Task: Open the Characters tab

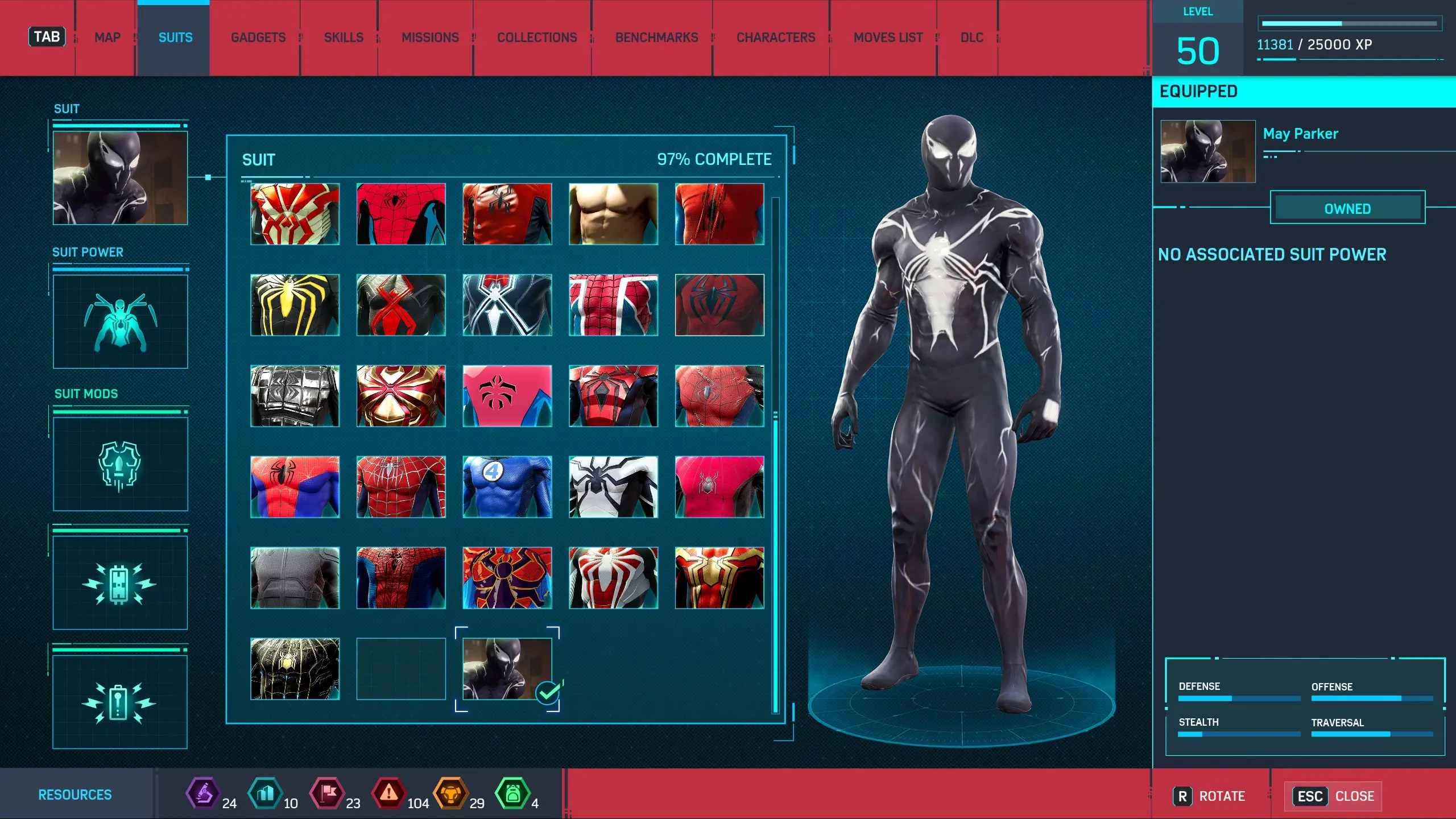Action: (776, 38)
